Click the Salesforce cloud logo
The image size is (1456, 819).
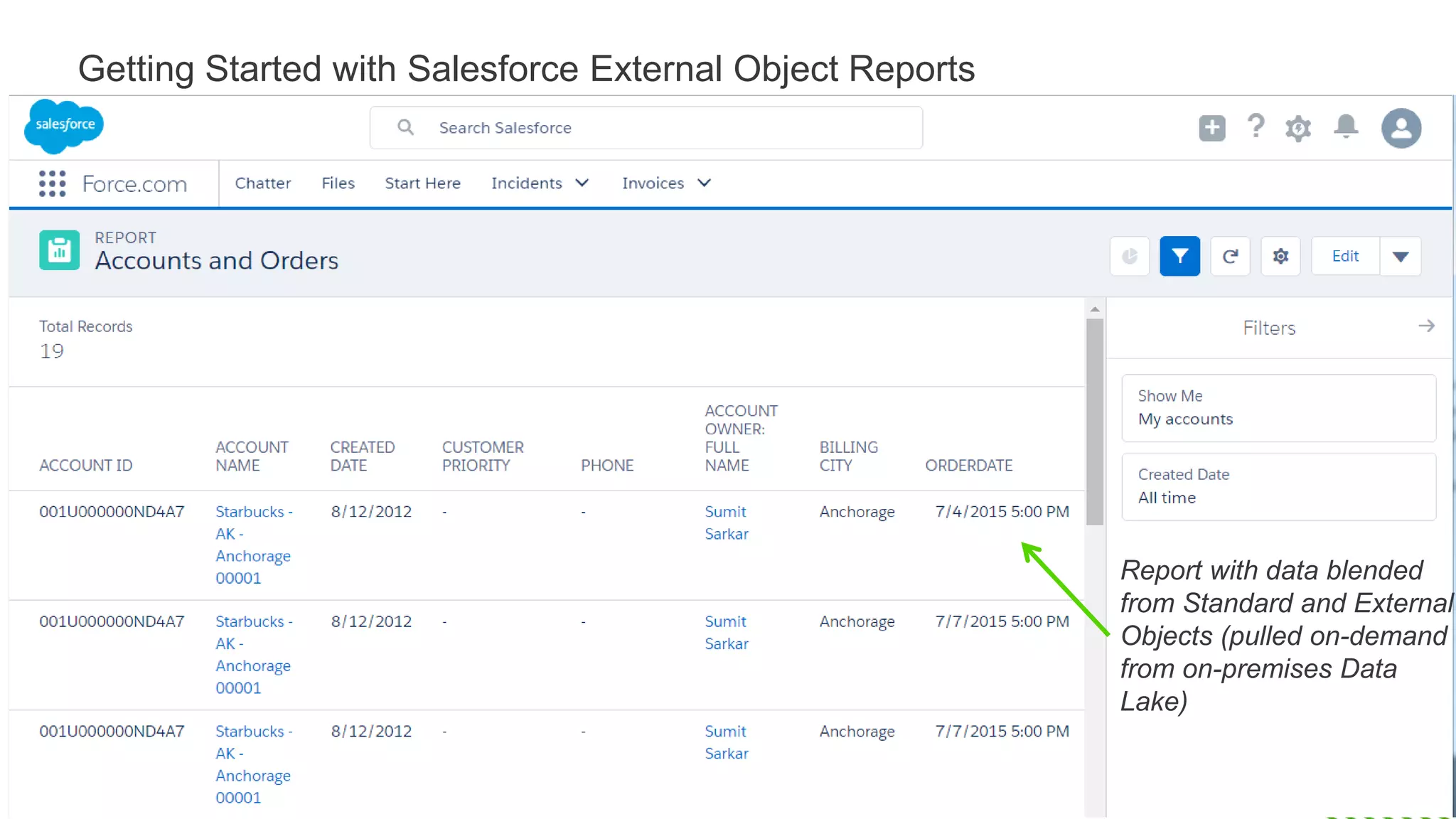pyautogui.click(x=64, y=126)
